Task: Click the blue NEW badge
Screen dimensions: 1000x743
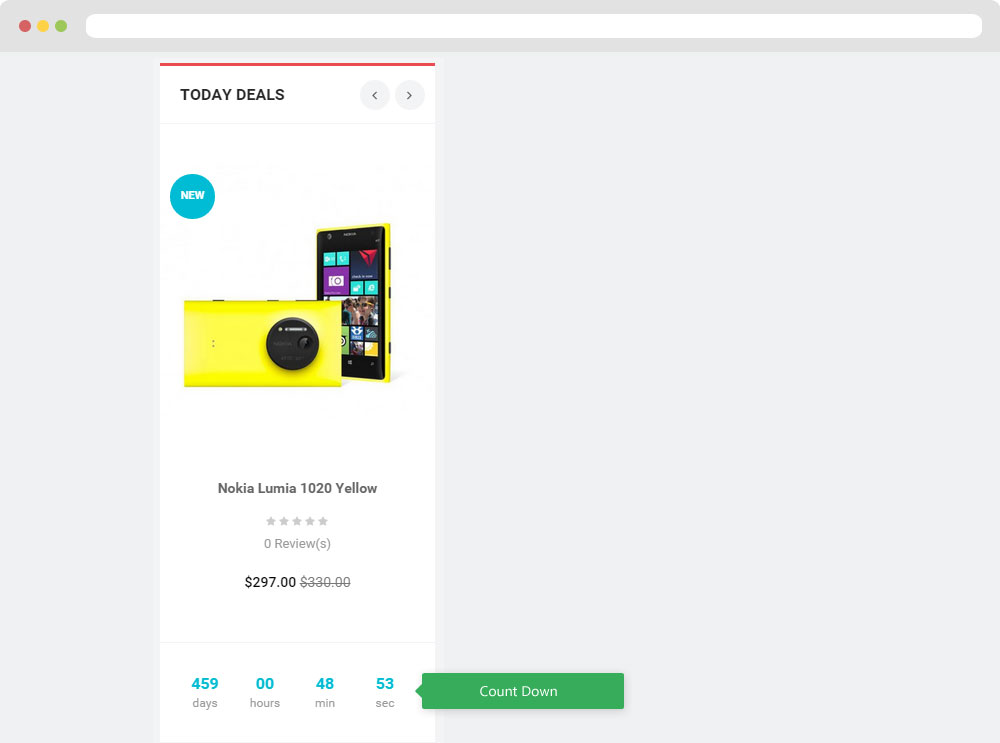Action: (x=192, y=196)
